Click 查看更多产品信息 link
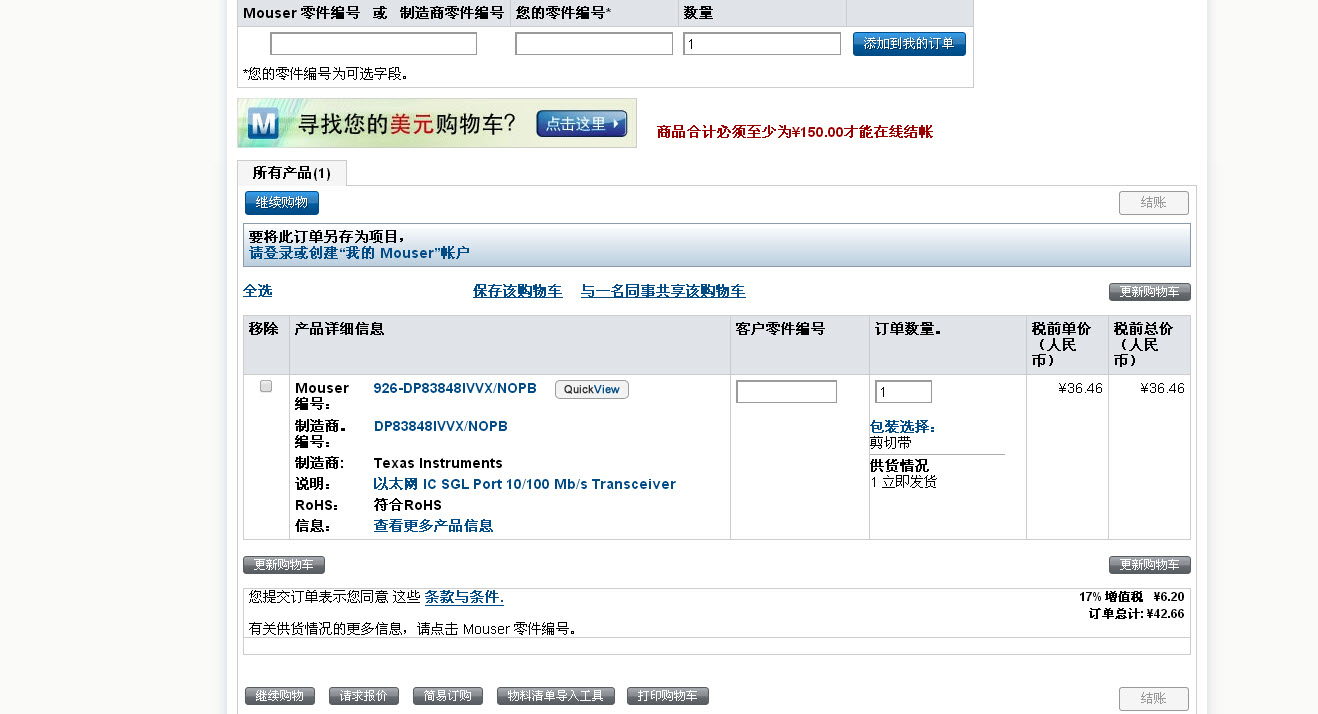1318x714 pixels. 433,526
